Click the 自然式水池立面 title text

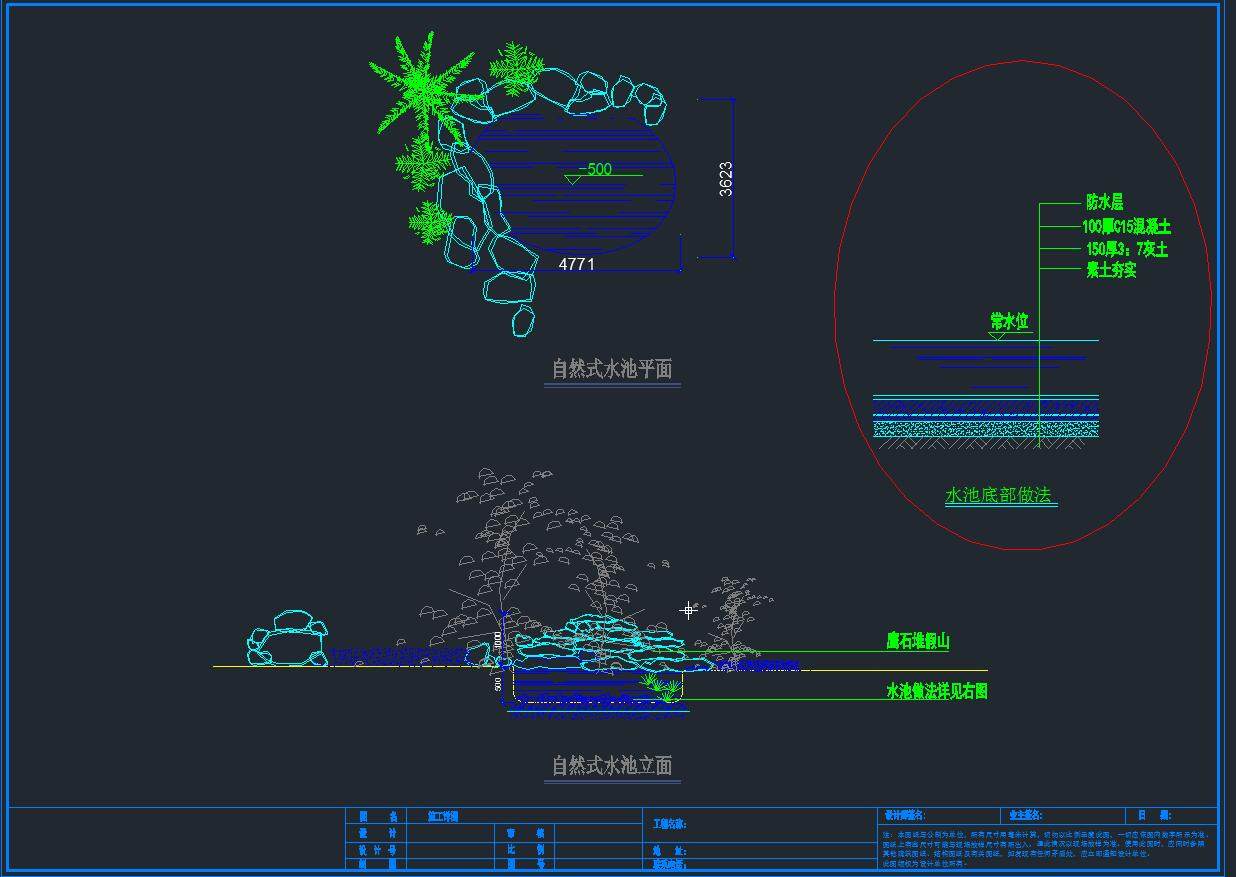pos(612,766)
